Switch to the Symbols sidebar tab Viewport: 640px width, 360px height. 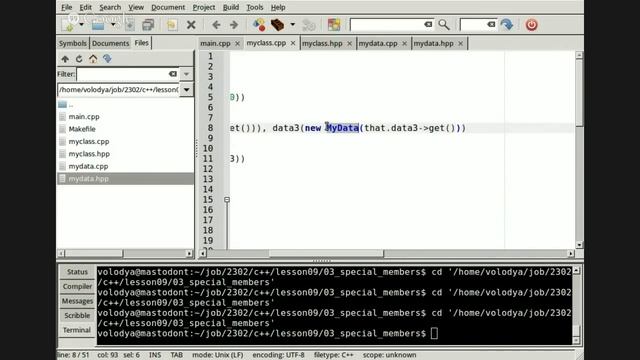(x=73, y=43)
